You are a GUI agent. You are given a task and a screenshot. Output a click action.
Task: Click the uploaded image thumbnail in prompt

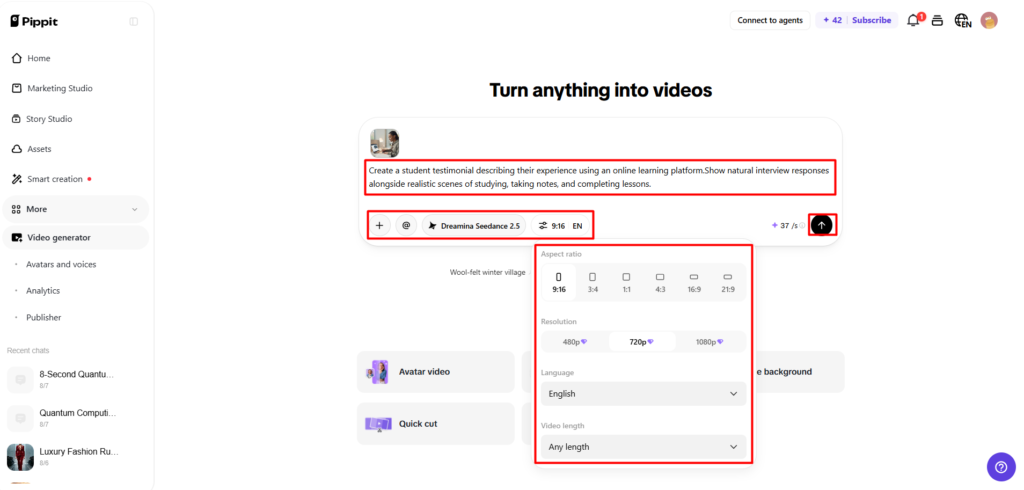click(x=385, y=143)
